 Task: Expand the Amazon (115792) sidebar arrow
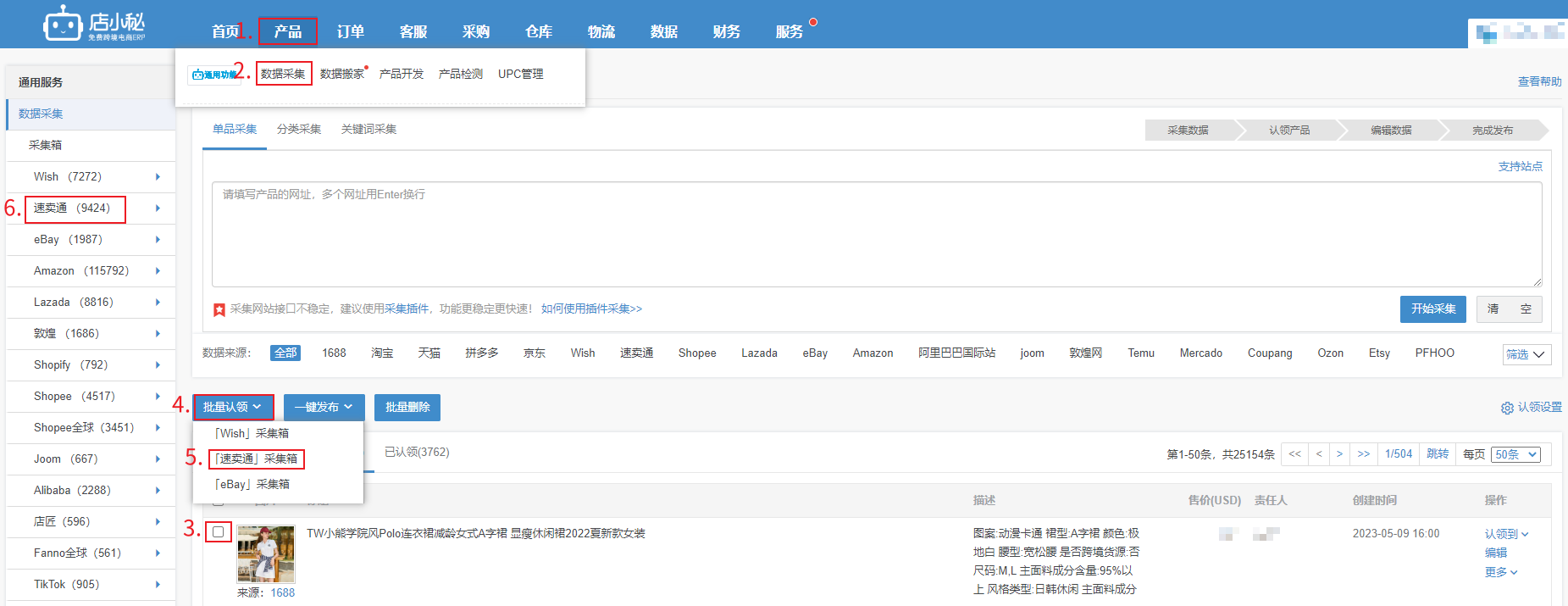click(x=158, y=270)
